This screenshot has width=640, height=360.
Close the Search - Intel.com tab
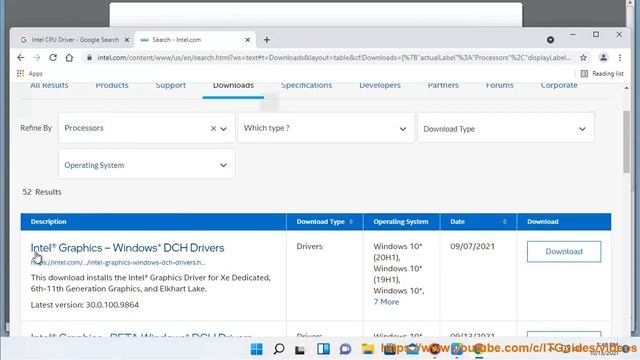tap(247, 40)
